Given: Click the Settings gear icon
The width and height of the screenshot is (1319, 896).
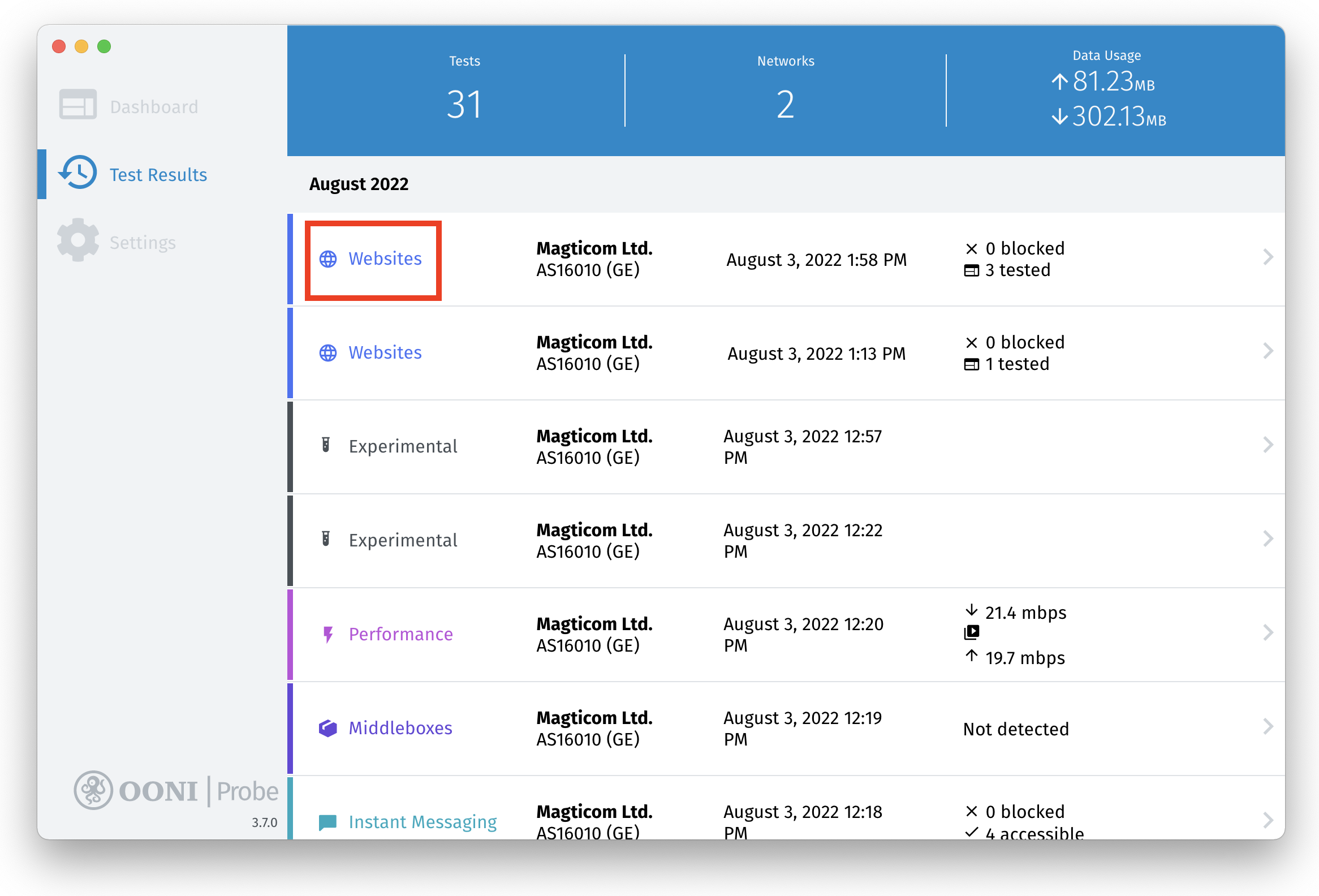Looking at the screenshot, I should pyautogui.click(x=77, y=240).
